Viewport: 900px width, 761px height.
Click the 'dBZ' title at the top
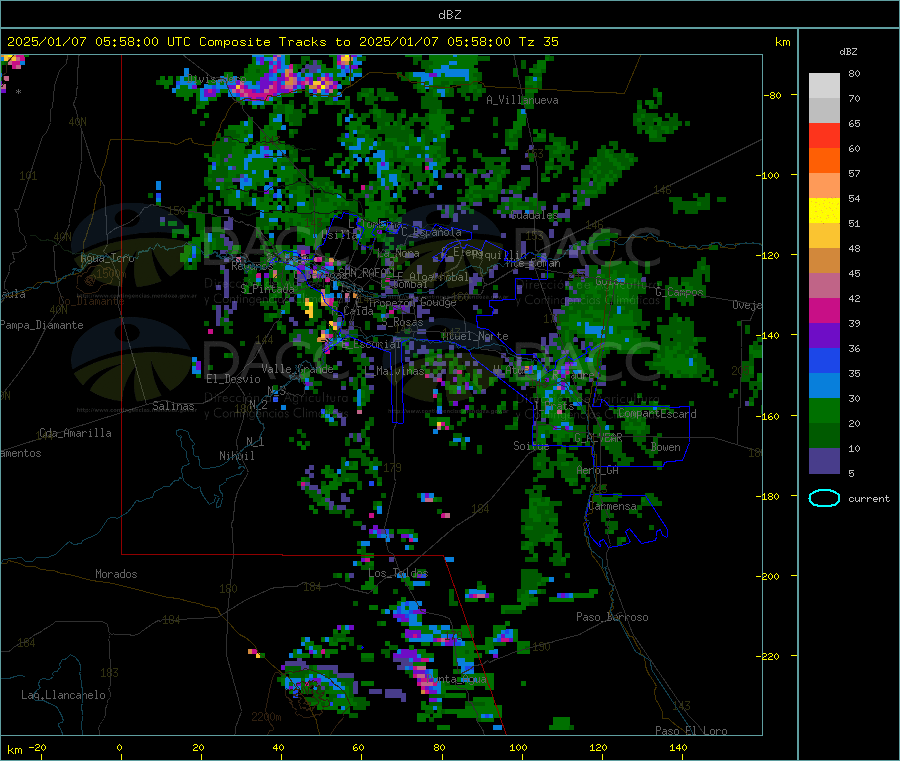click(449, 14)
